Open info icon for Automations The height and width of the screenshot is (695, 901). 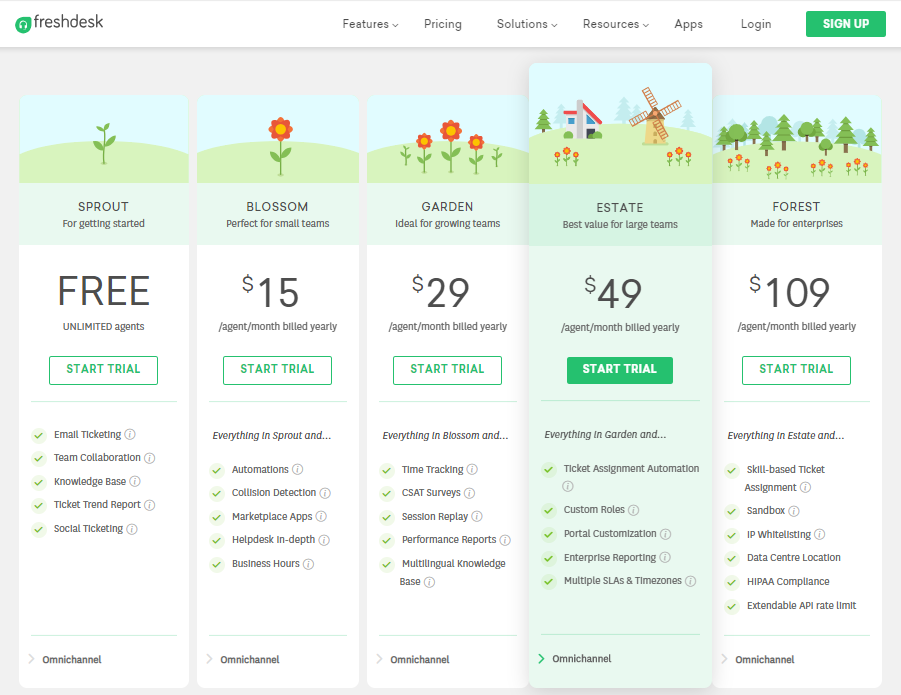297,469
